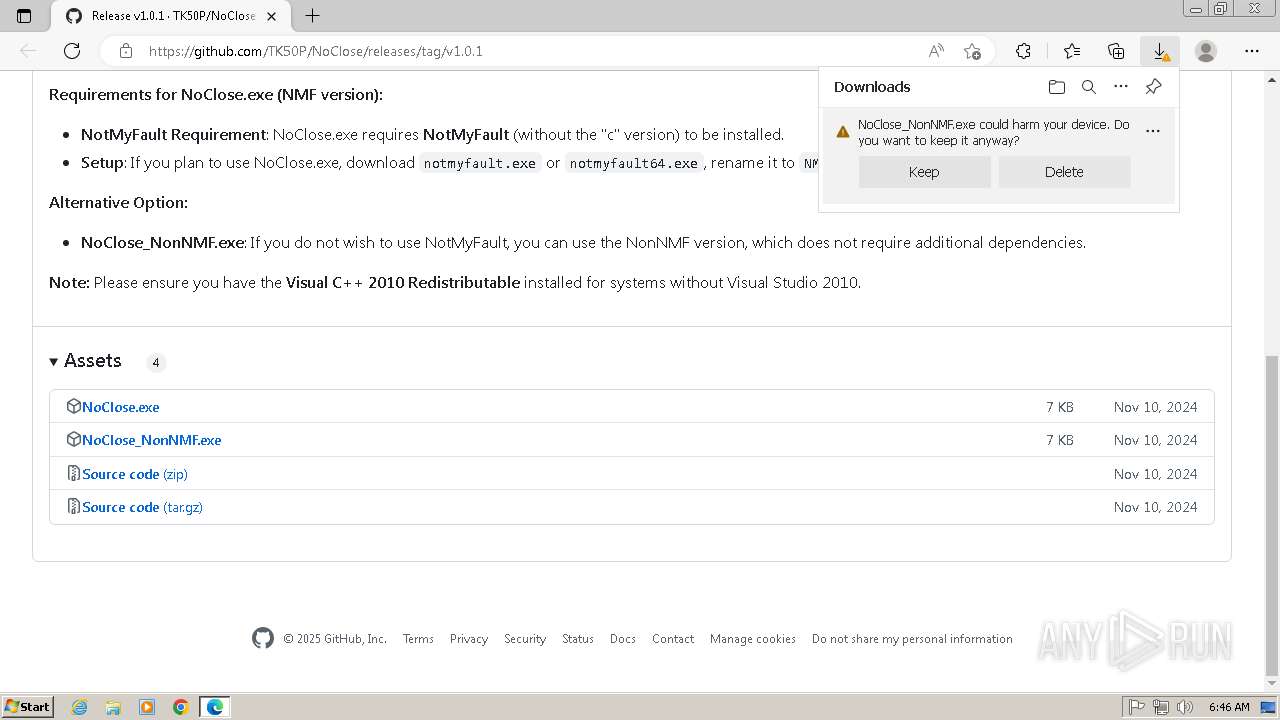
Task: Switch to Microsoft Edge taskbar button
Action: [x=215, y=707]
